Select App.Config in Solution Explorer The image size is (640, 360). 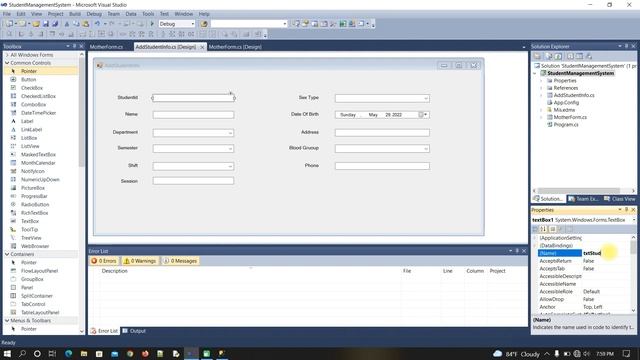click(x=566, y=102)
